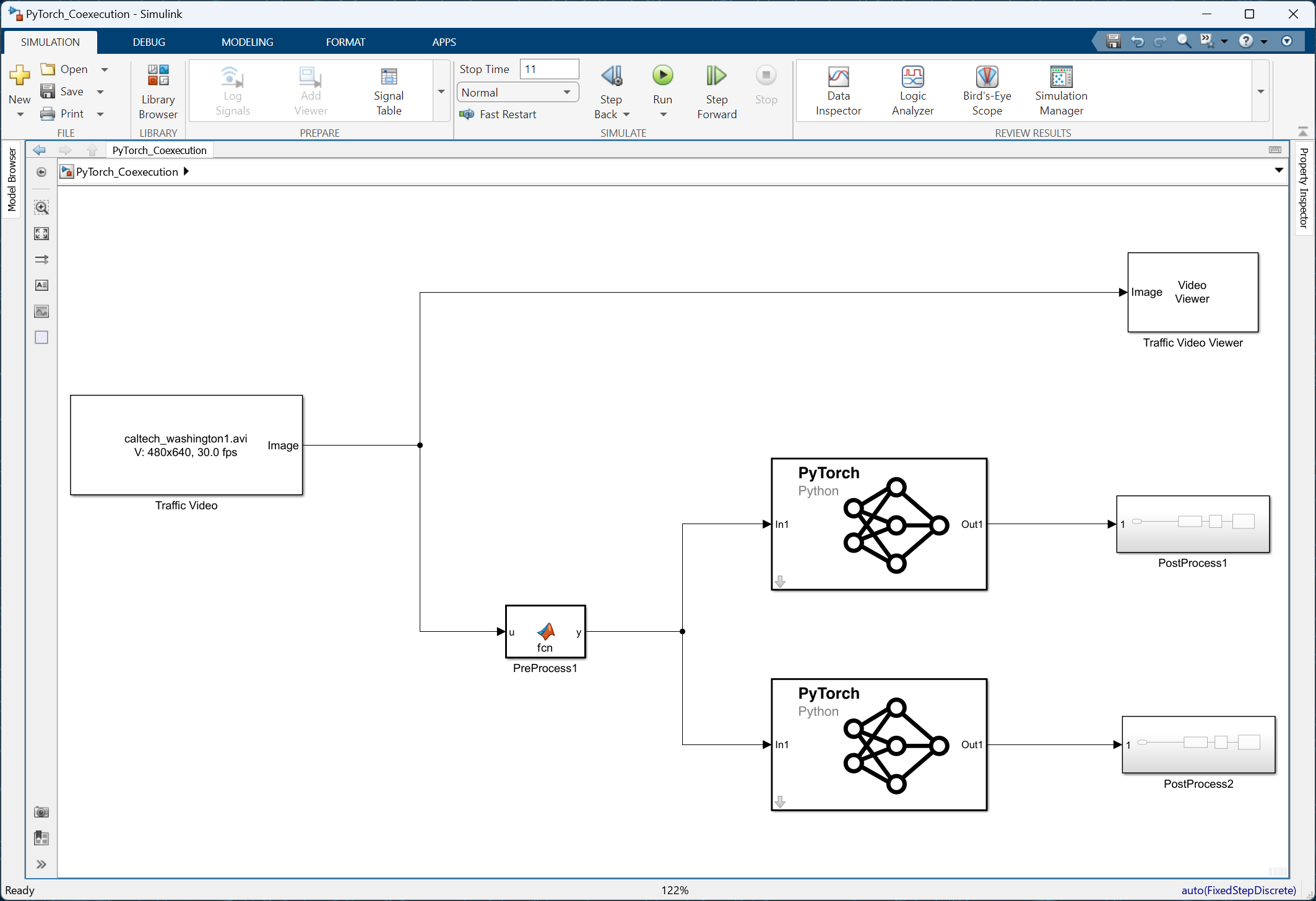Open the address bar dropdown arrow
Screen dimensions: 1316x901
1279,171
